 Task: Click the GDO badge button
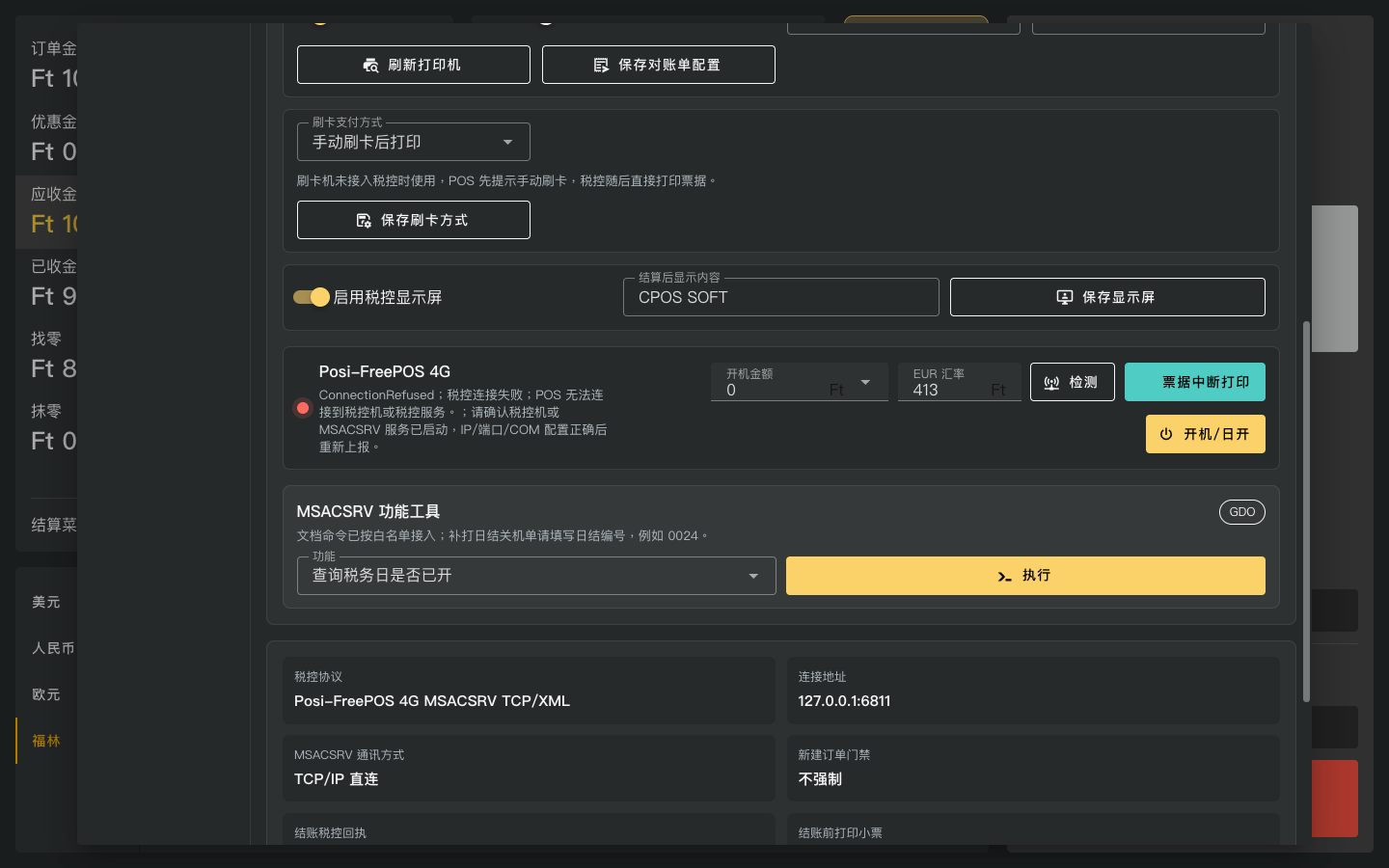(x=1242, y=512)
